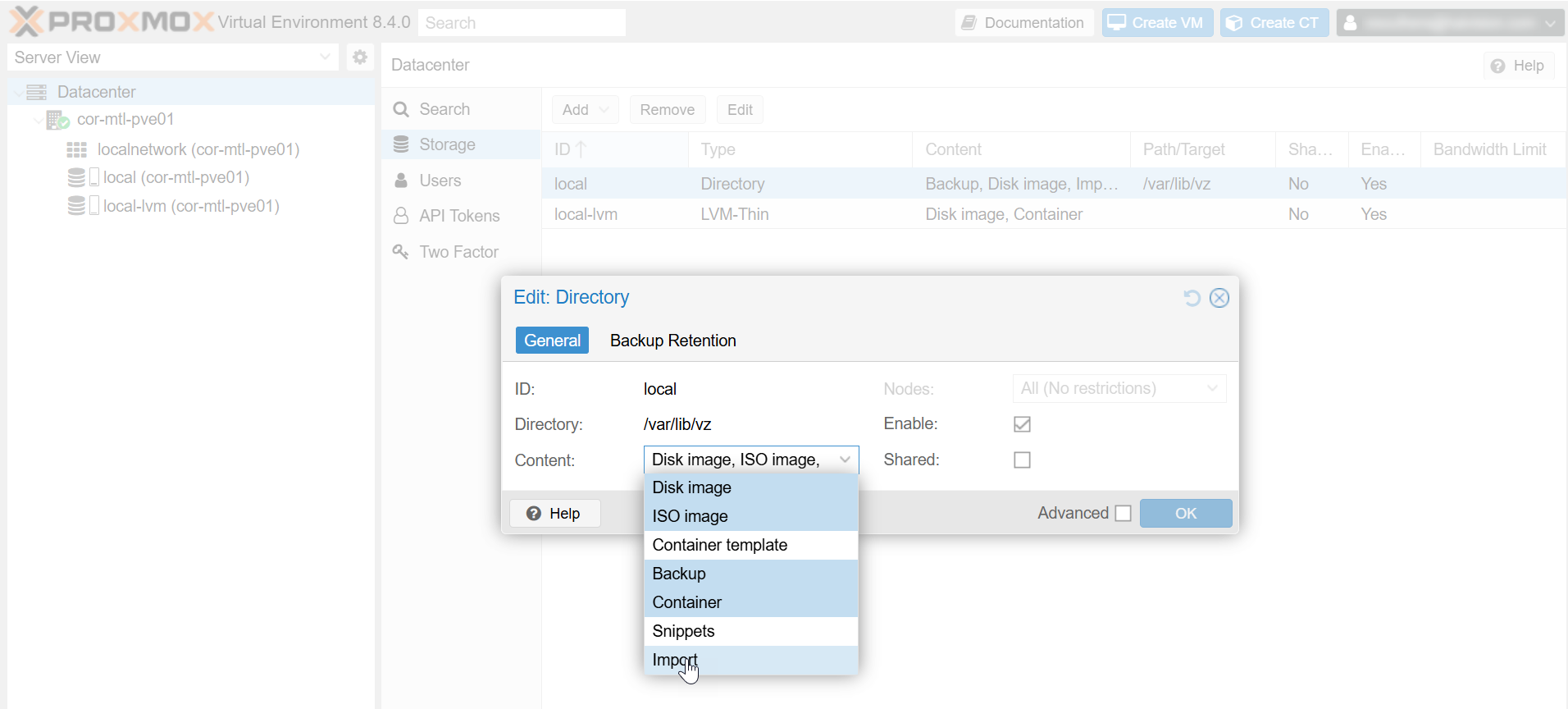Toggle the Enable checkbox
Image resolution: width=1568 pixels, height=709 pixels.
coord(1022,424)
